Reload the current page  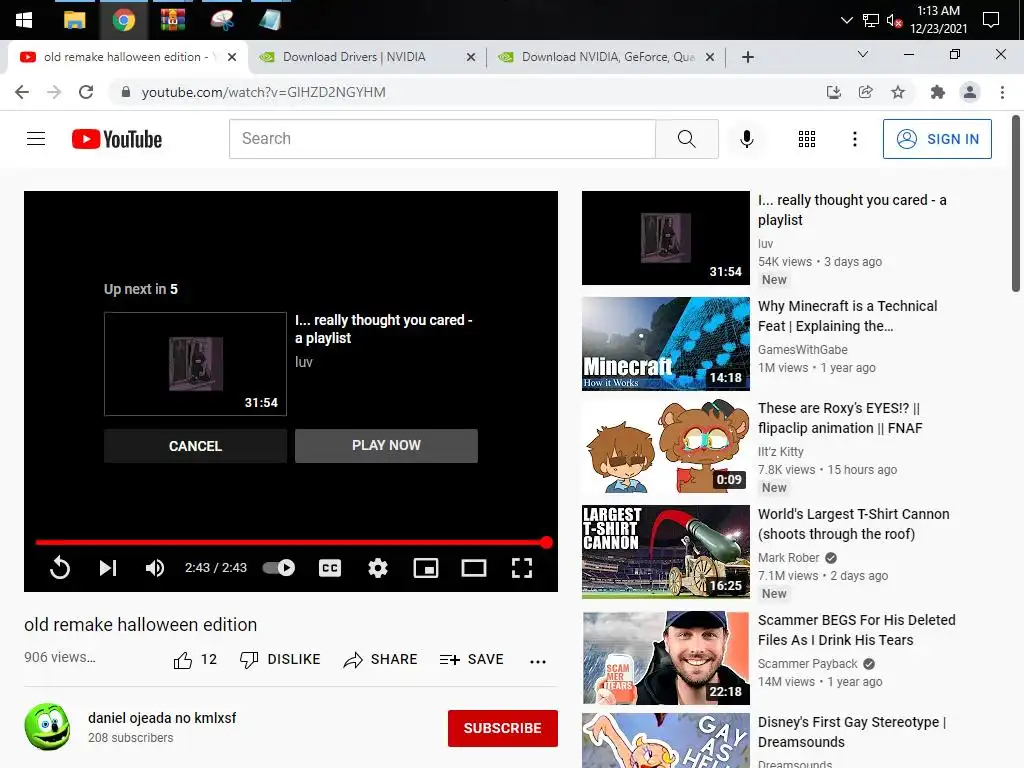pyautogui.click(x=86, y=92)
